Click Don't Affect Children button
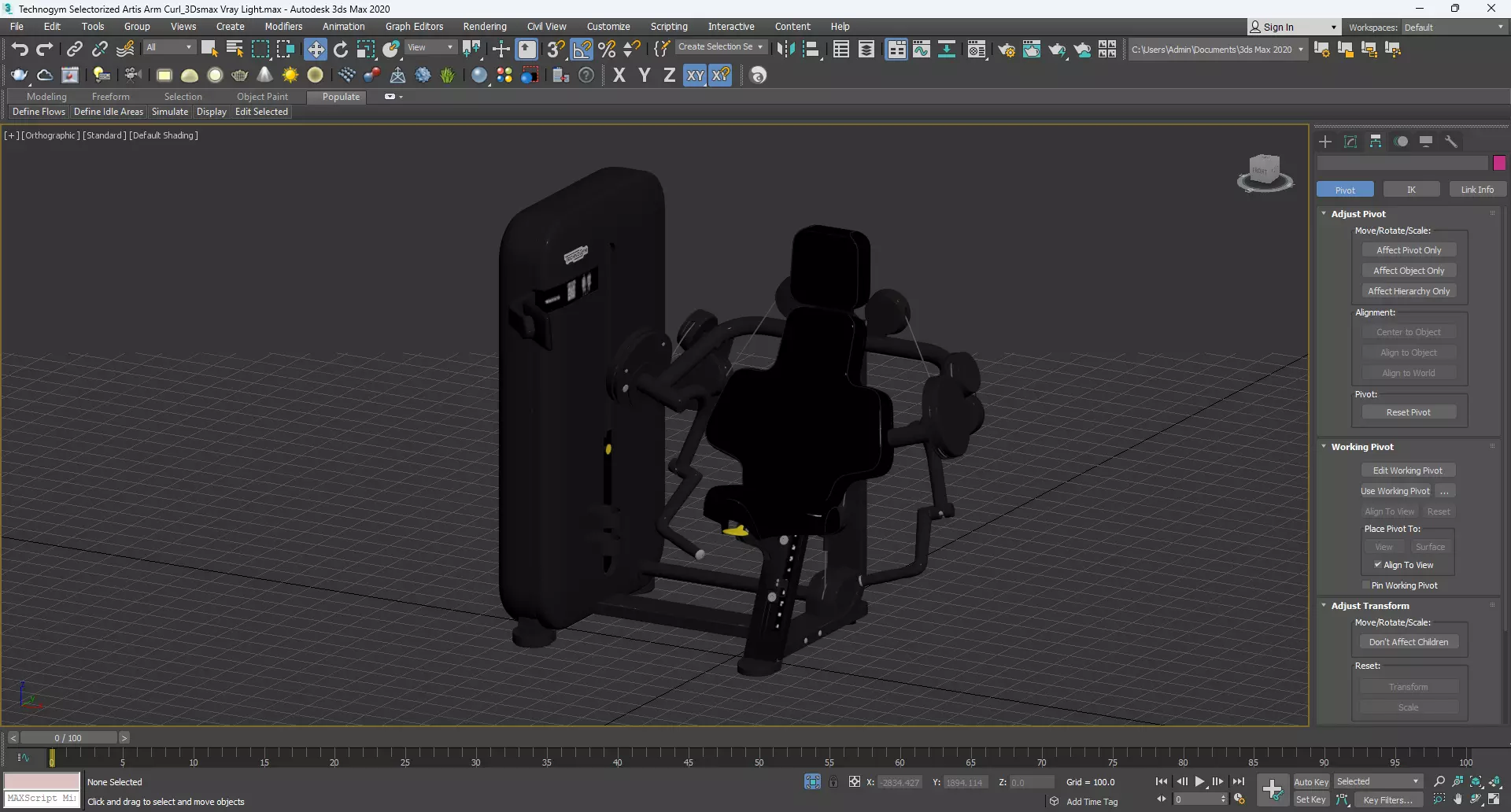The image size is (1511, 812). point(1409,642)
